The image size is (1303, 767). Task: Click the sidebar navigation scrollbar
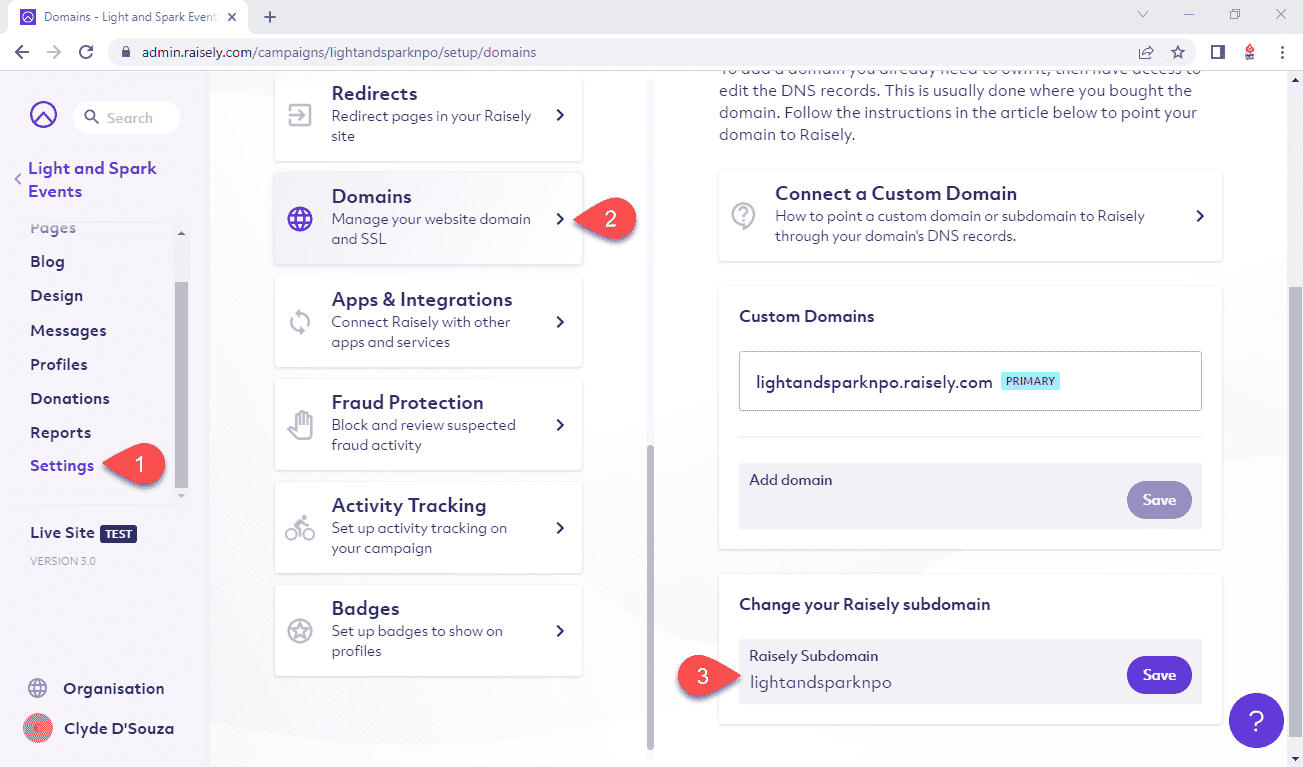(x=181, y=384)
